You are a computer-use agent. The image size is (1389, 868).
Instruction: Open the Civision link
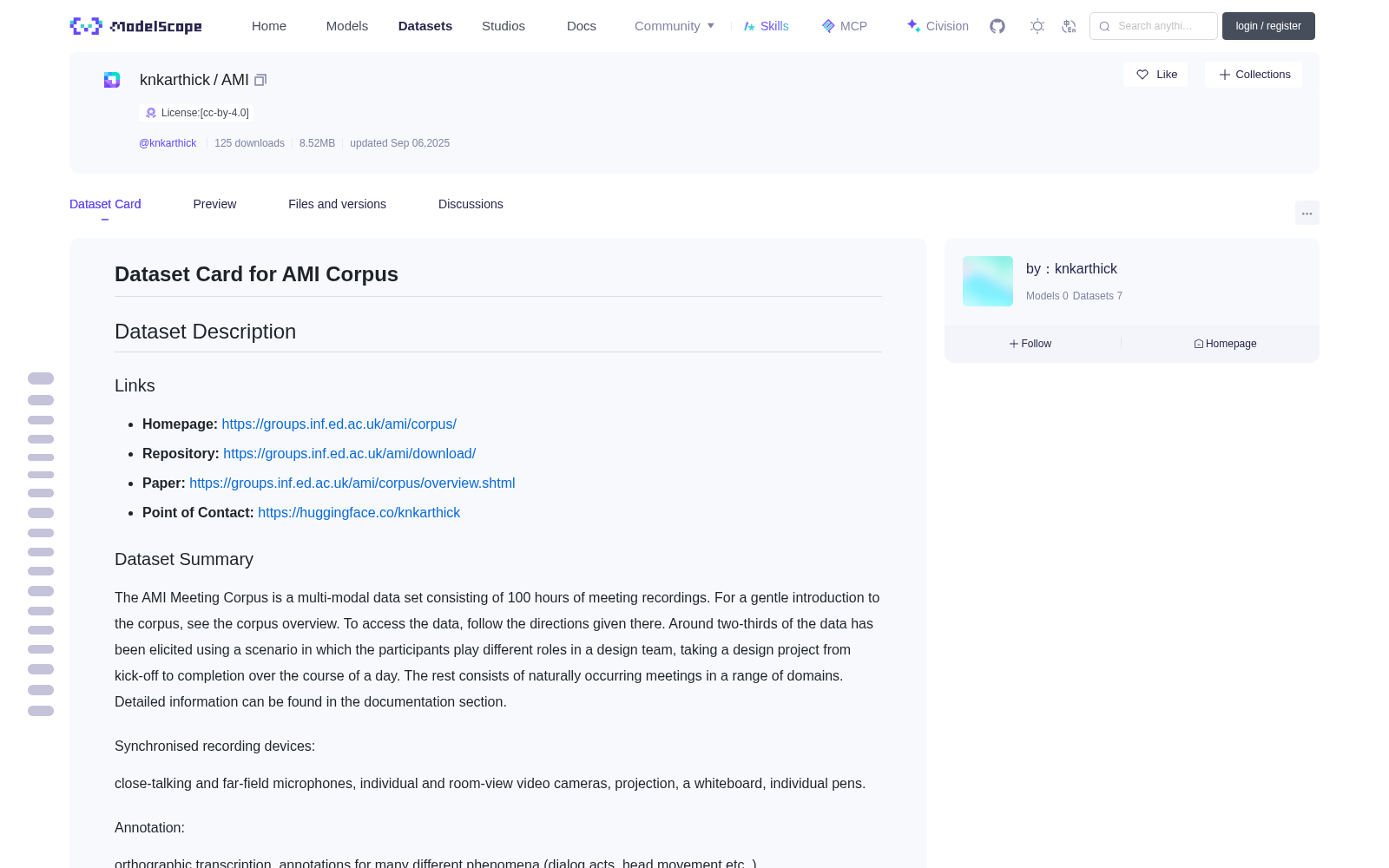click(938, 26)
